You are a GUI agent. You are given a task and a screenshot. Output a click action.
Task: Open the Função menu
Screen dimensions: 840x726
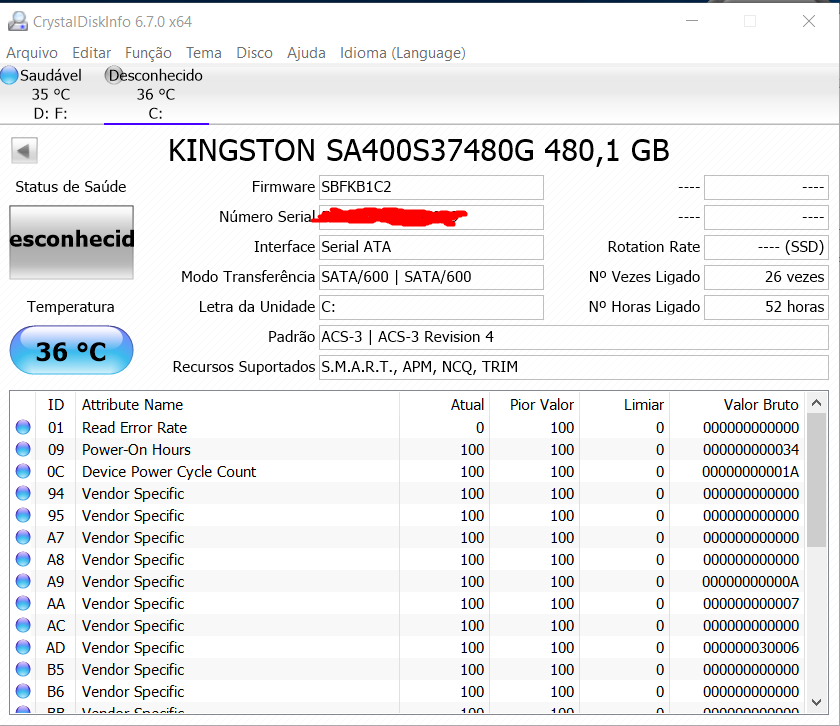click(148, 53)
